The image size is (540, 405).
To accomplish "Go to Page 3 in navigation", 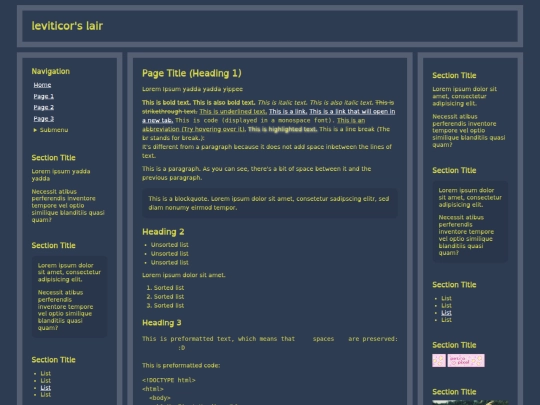I will [x=44, y=118].
